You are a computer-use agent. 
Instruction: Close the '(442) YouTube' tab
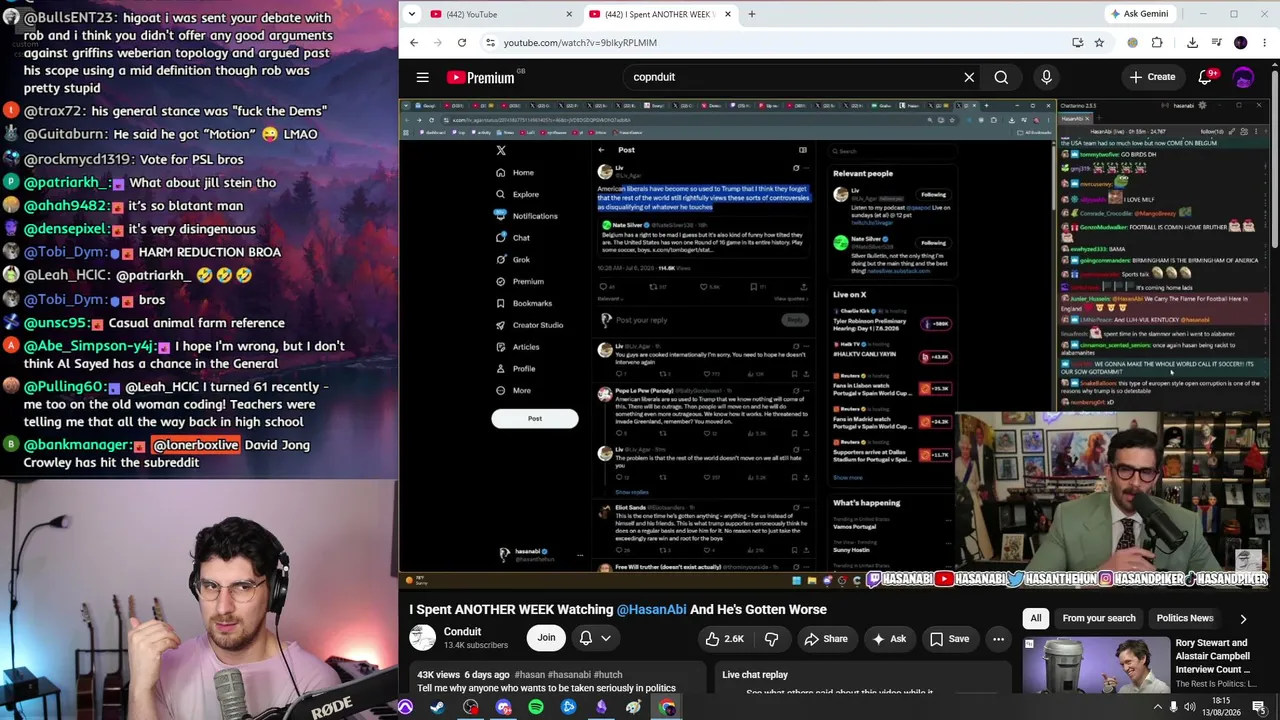(570, 14)
